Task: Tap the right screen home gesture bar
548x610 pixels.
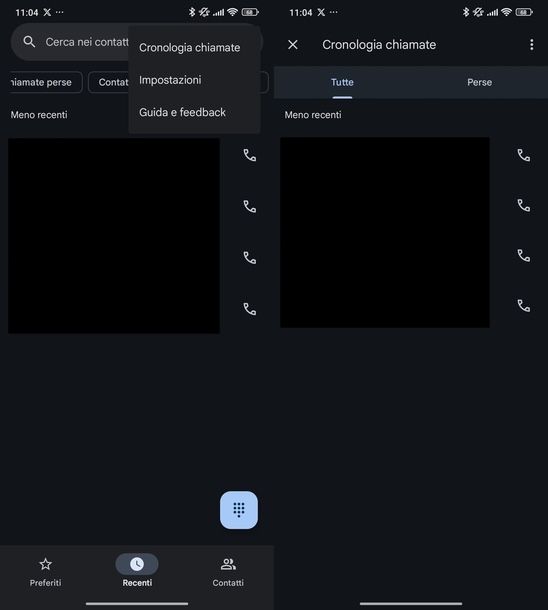Action: point(411,604)
